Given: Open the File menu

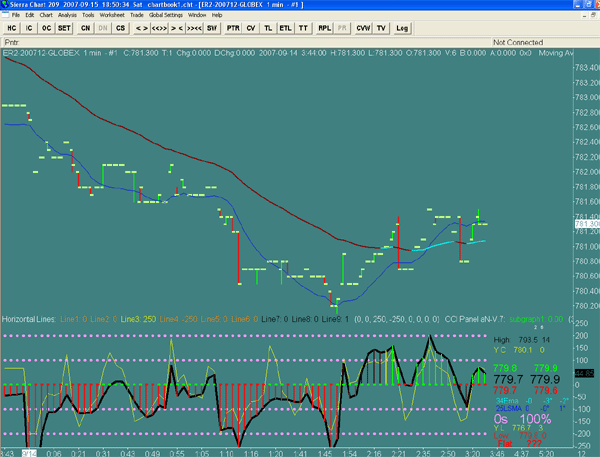Looking at the screenshot, I should pos(16,15).
